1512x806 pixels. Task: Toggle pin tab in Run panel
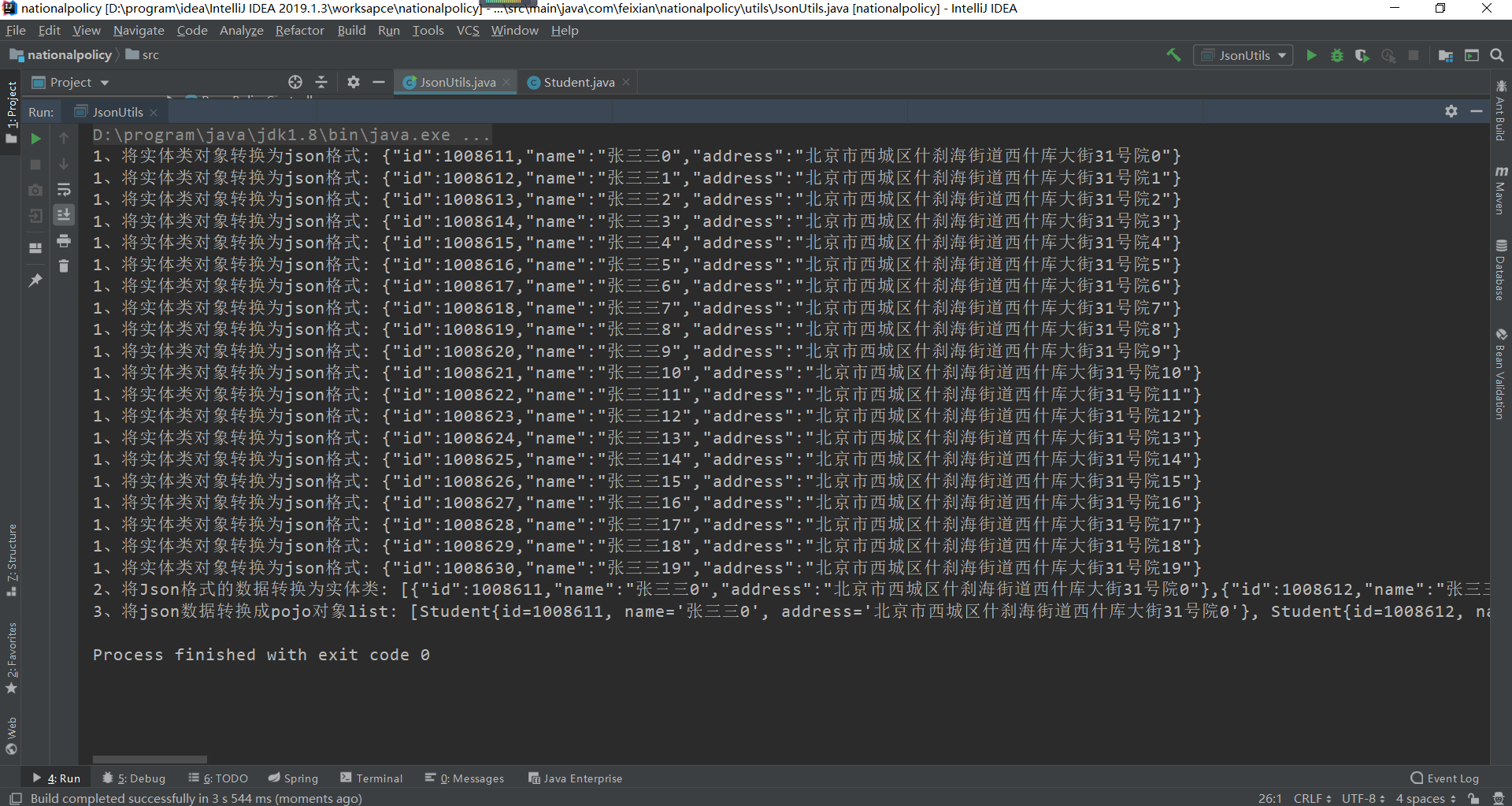pos(35,280)
